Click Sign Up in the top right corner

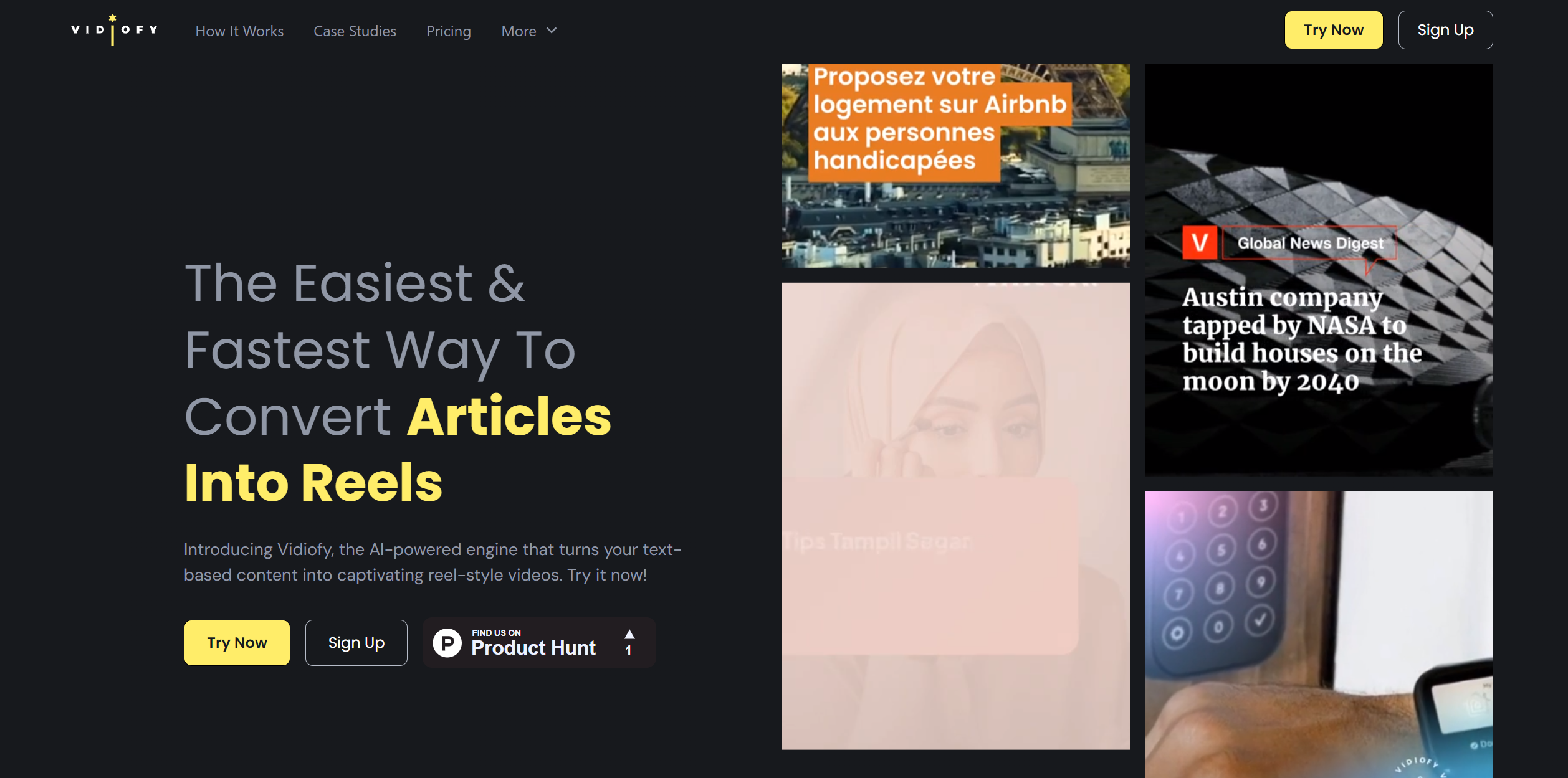point(1445,29)
